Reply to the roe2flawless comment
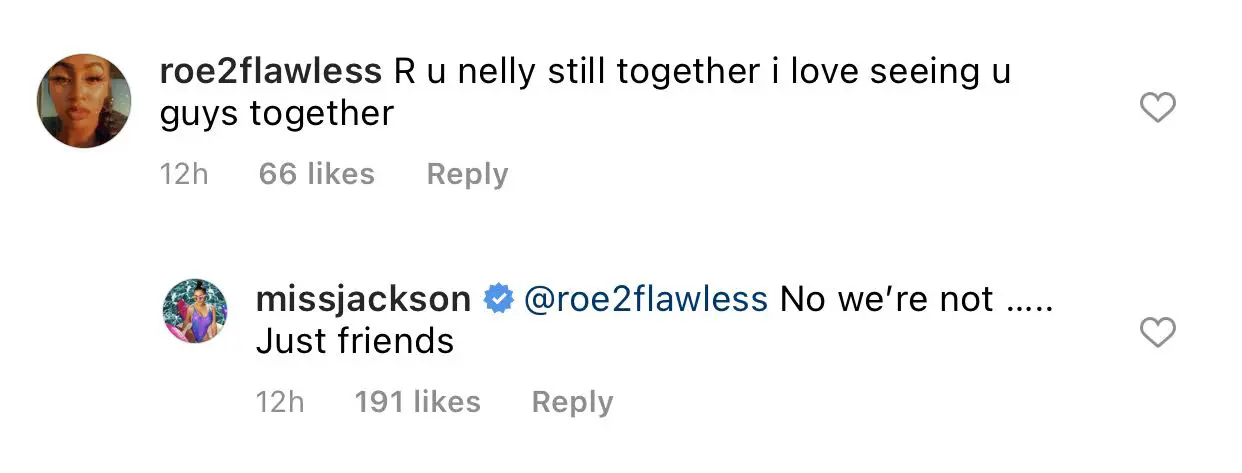 click(x=467, y=174)
